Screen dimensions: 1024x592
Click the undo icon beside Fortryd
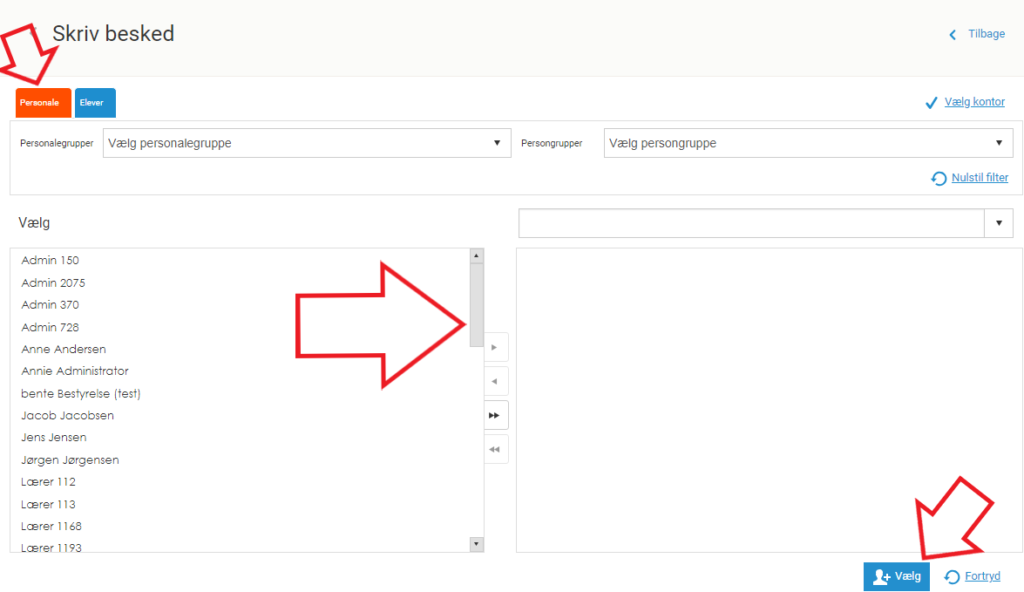tap(952, 577)
